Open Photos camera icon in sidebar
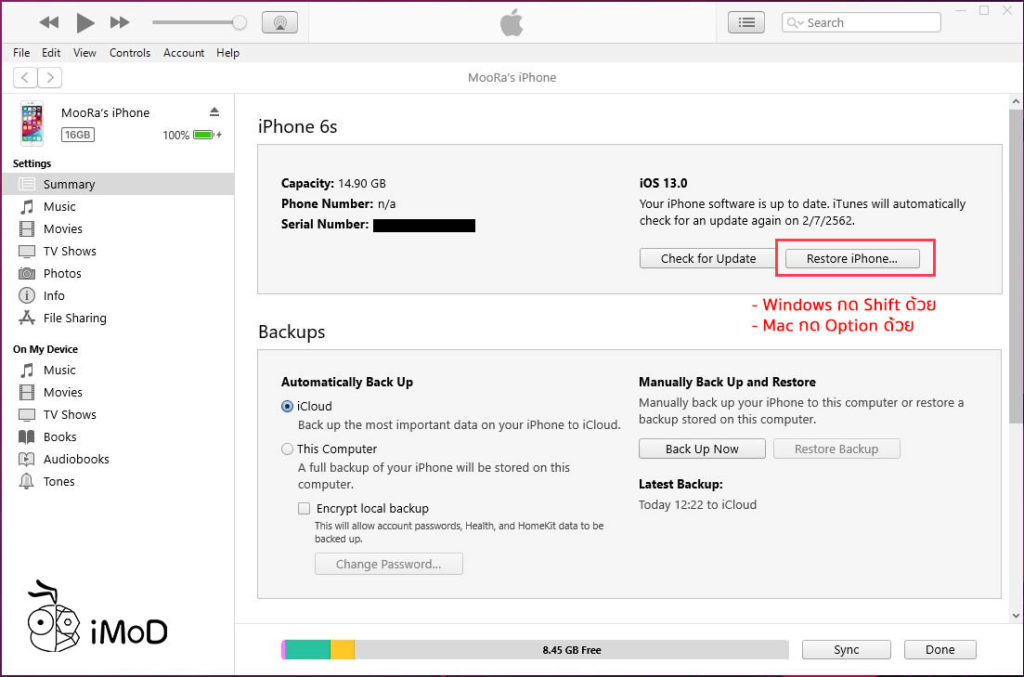Screen dimensions: 1024x677 click(27, 274)
